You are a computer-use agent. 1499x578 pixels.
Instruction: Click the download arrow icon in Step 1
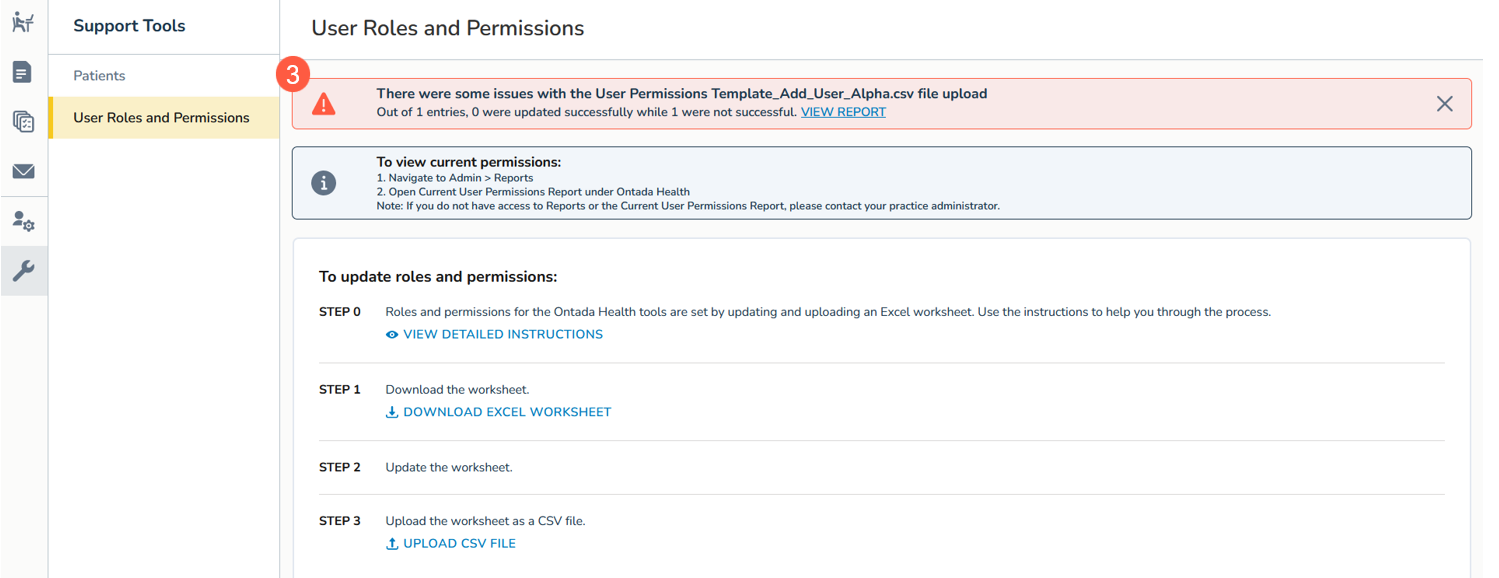tap(392, 412)
